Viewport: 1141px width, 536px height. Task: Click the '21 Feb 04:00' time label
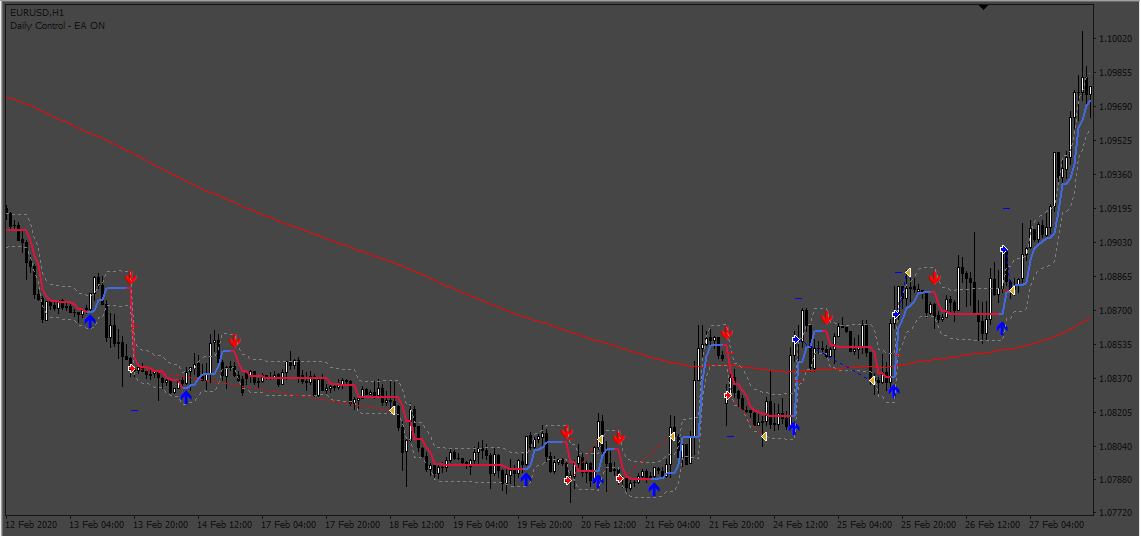pyautogui.click(x=672, y=524)
